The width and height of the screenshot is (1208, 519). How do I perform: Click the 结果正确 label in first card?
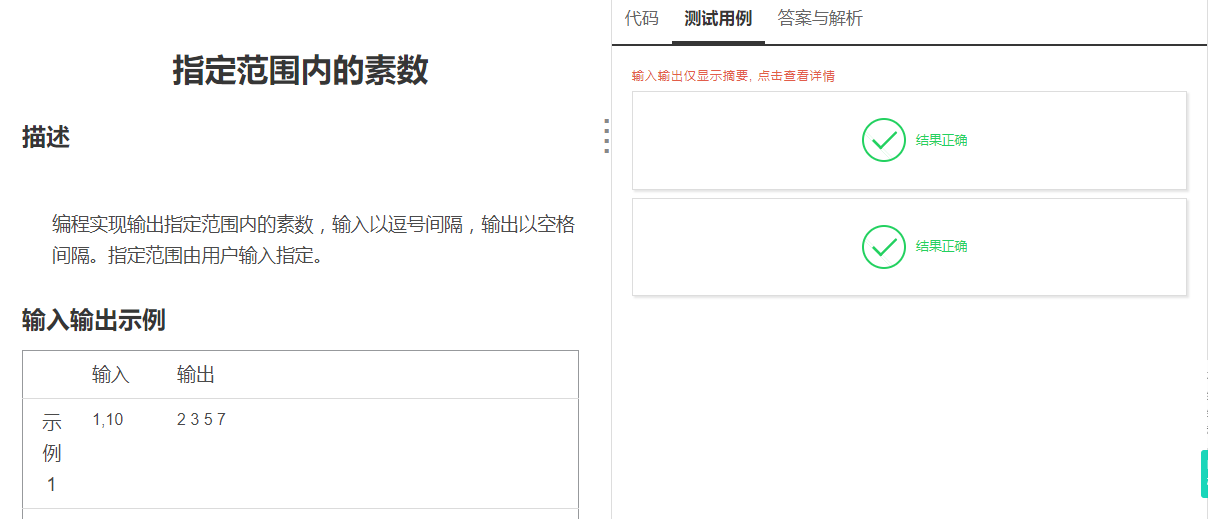[x=942, y=140]
